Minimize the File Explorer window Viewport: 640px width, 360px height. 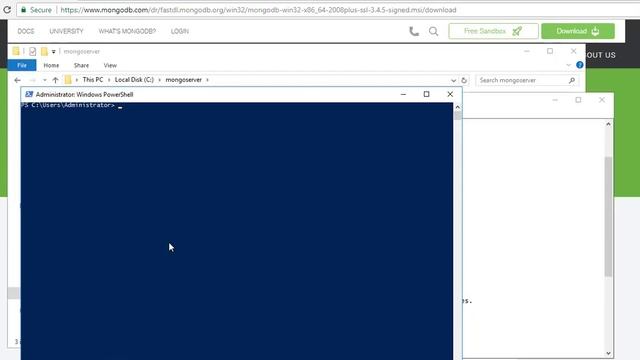tap(527, 51)
